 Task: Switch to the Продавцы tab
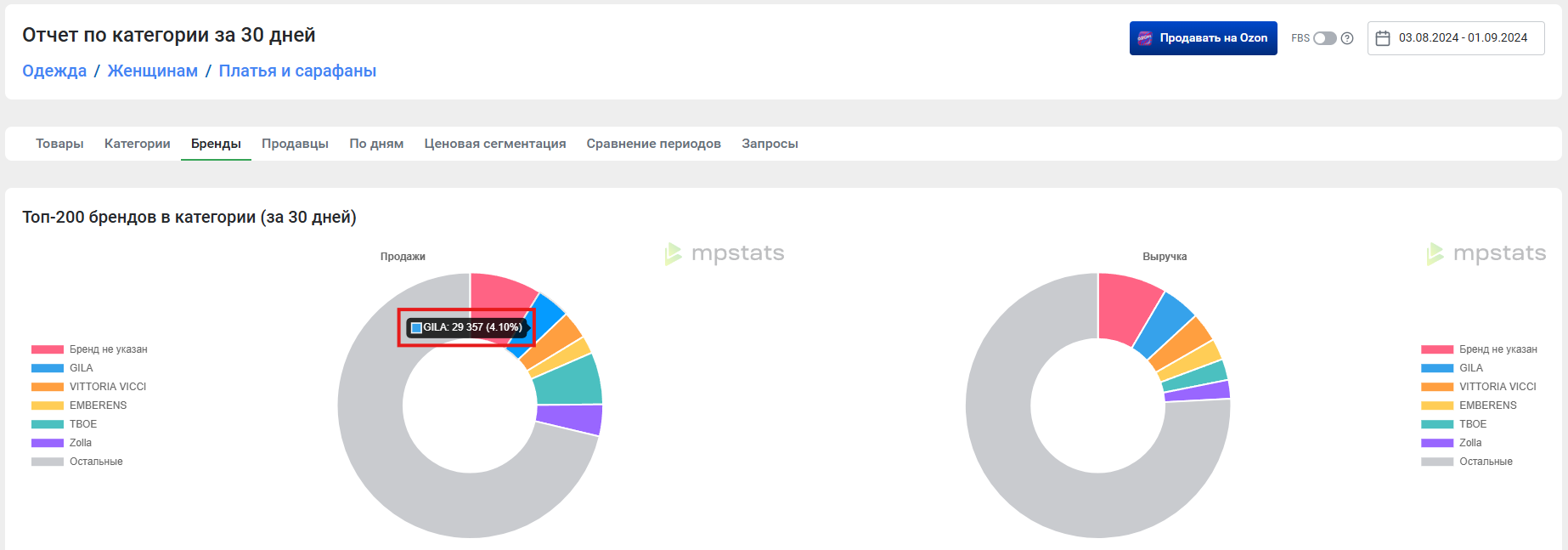coord(295,144)
